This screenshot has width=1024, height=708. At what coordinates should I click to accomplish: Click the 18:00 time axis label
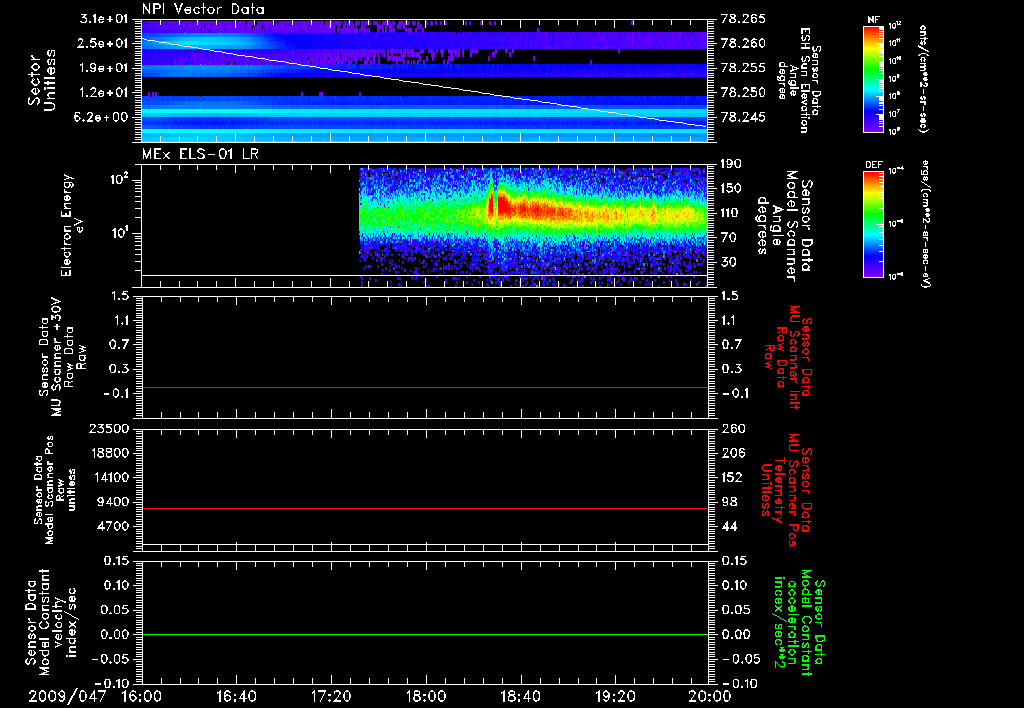click(426, 696)
